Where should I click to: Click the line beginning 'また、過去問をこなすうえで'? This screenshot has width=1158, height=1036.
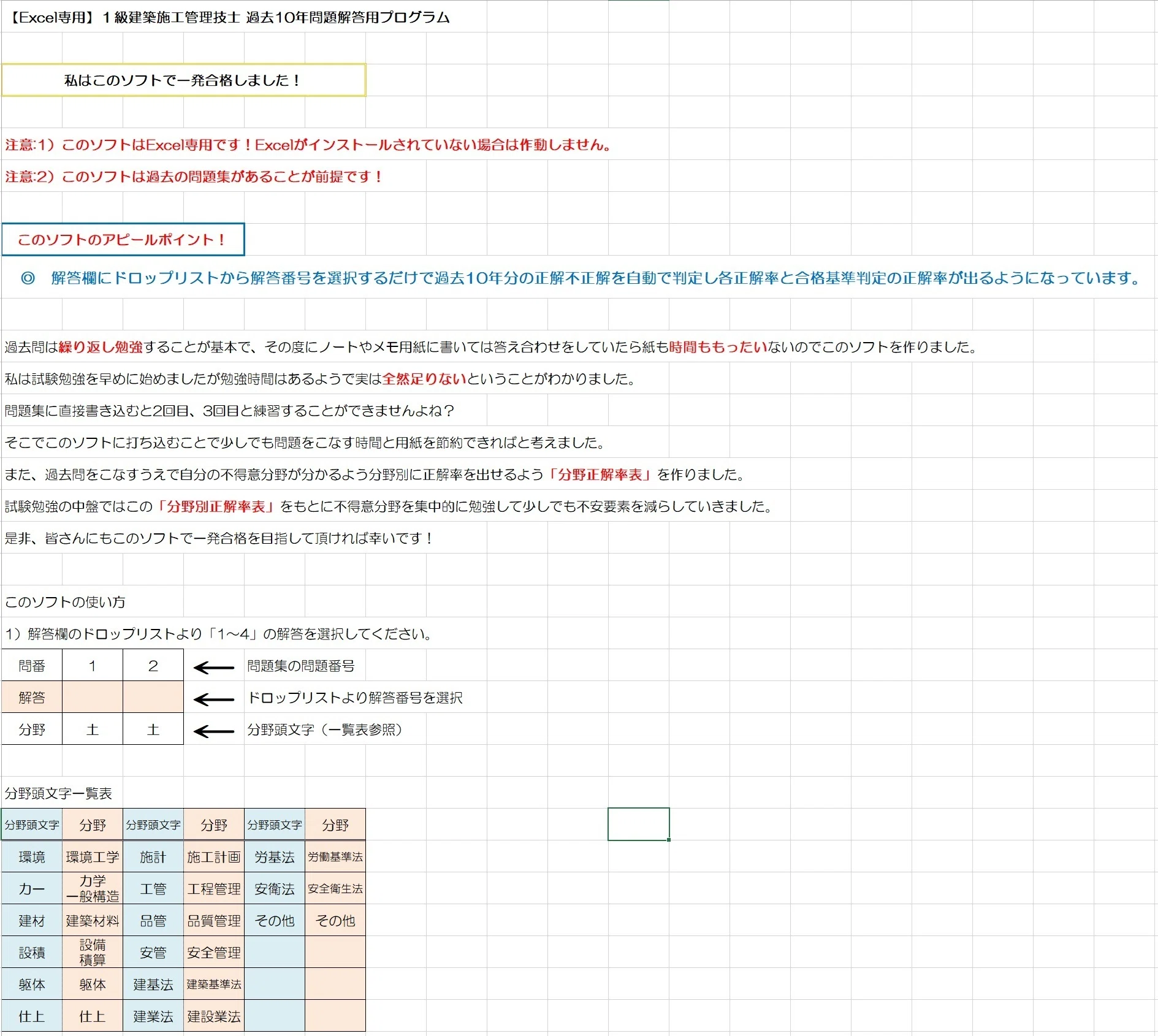click(375, 474)
